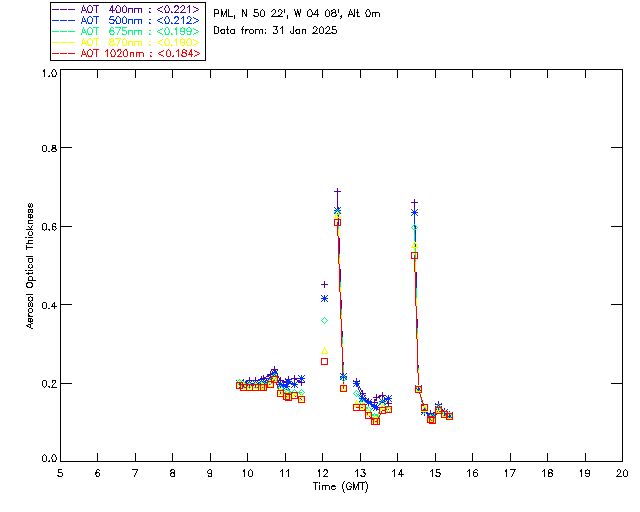
Task: Click the x-axis tick label 12
Action: pyautogui.click(x=322, y=473)
